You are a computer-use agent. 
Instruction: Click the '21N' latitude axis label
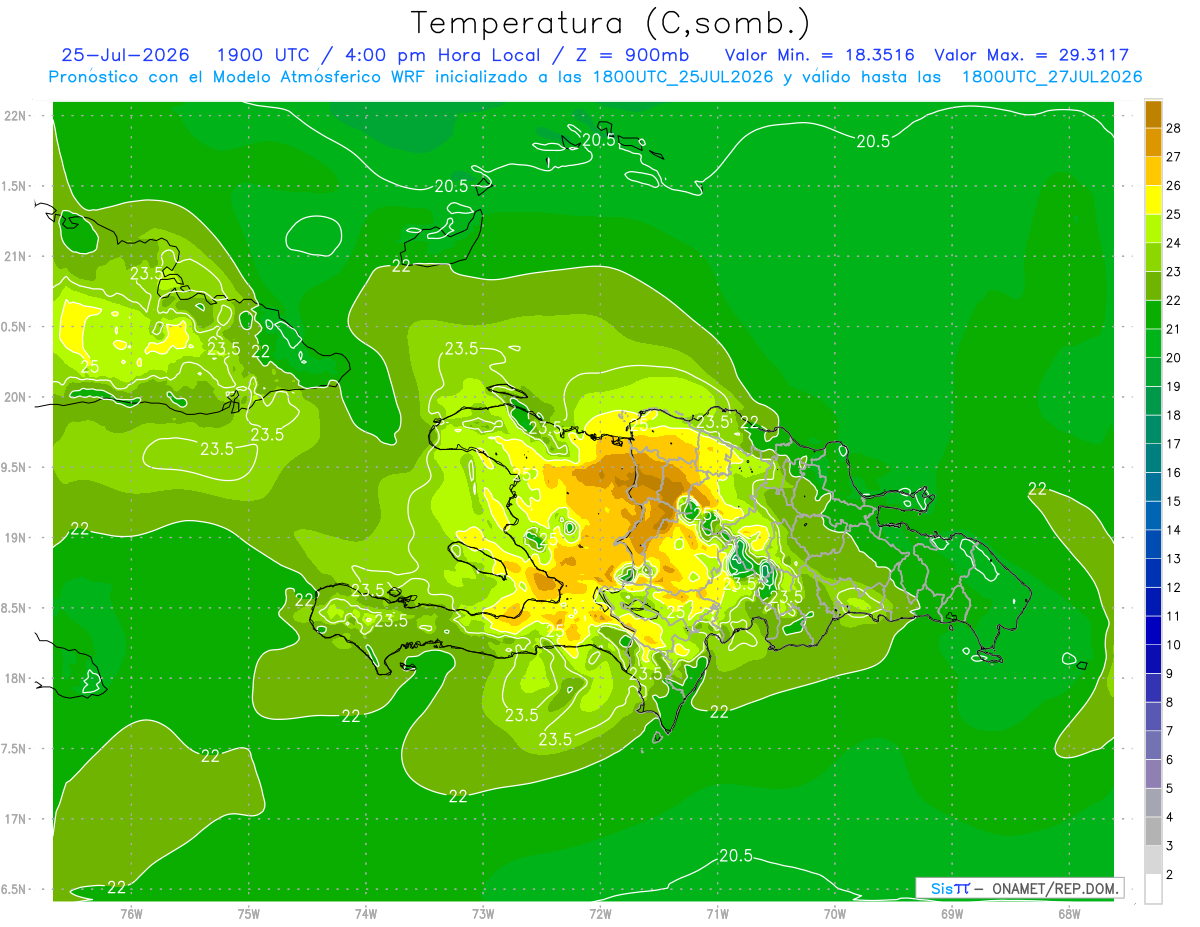pos(16,257)
